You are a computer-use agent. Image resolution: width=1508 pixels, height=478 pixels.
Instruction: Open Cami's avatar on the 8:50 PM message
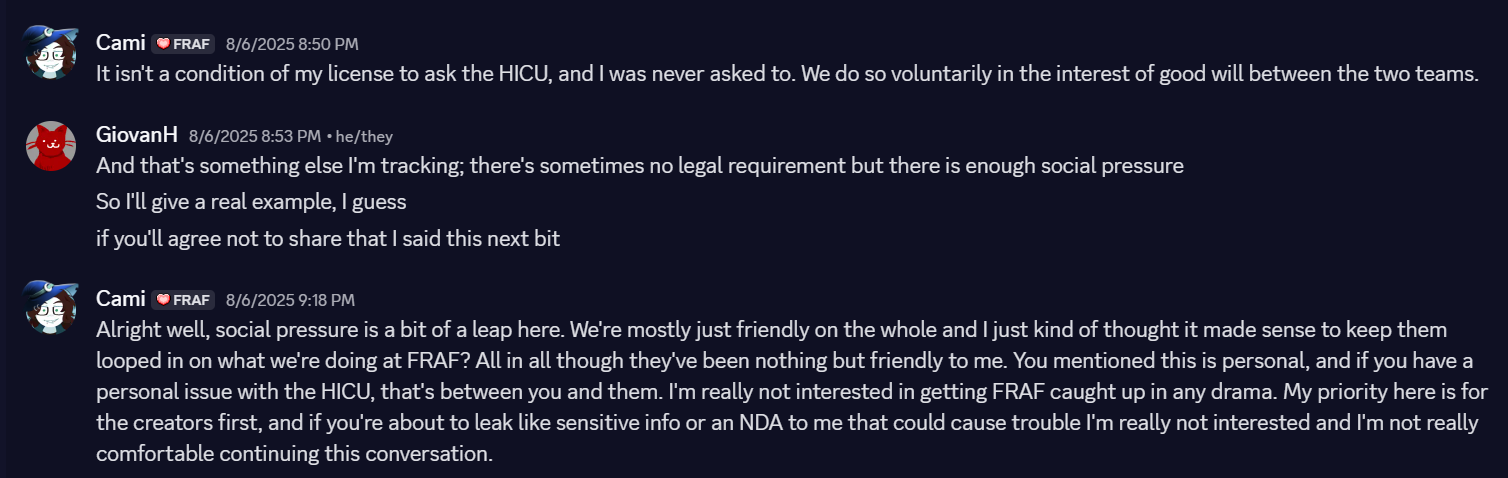click(x=51, y=54)
